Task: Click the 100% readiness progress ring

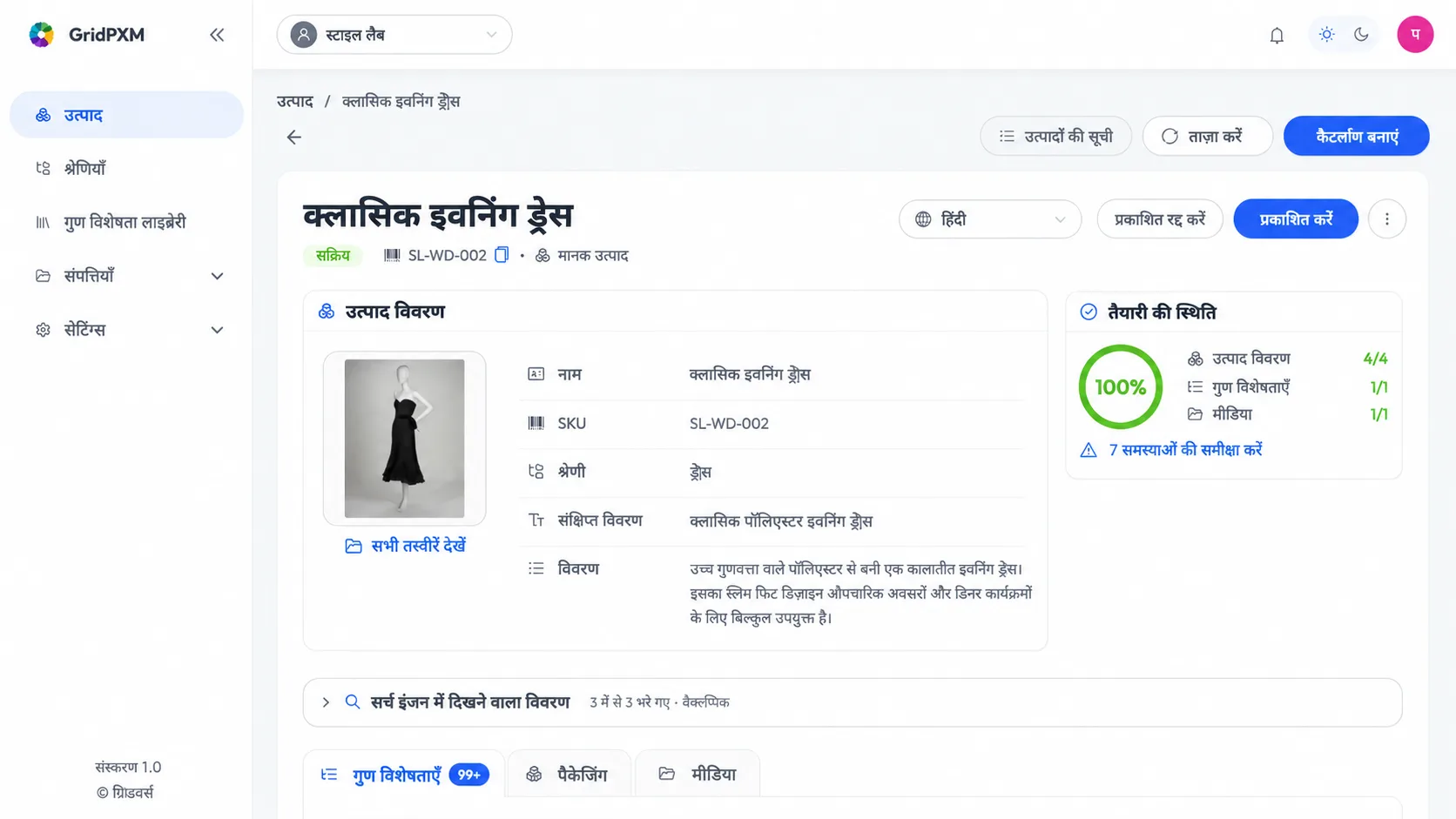Action: 1121,387
